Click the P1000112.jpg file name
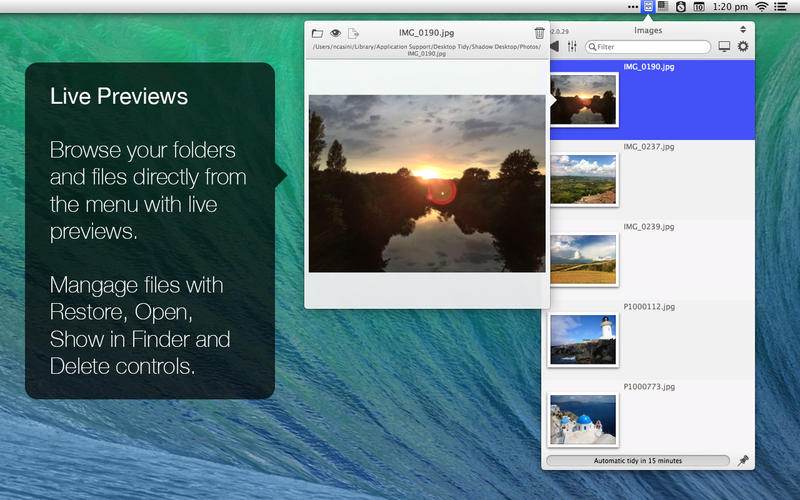Viewport: 800px width, 500px height. (649, 307)
